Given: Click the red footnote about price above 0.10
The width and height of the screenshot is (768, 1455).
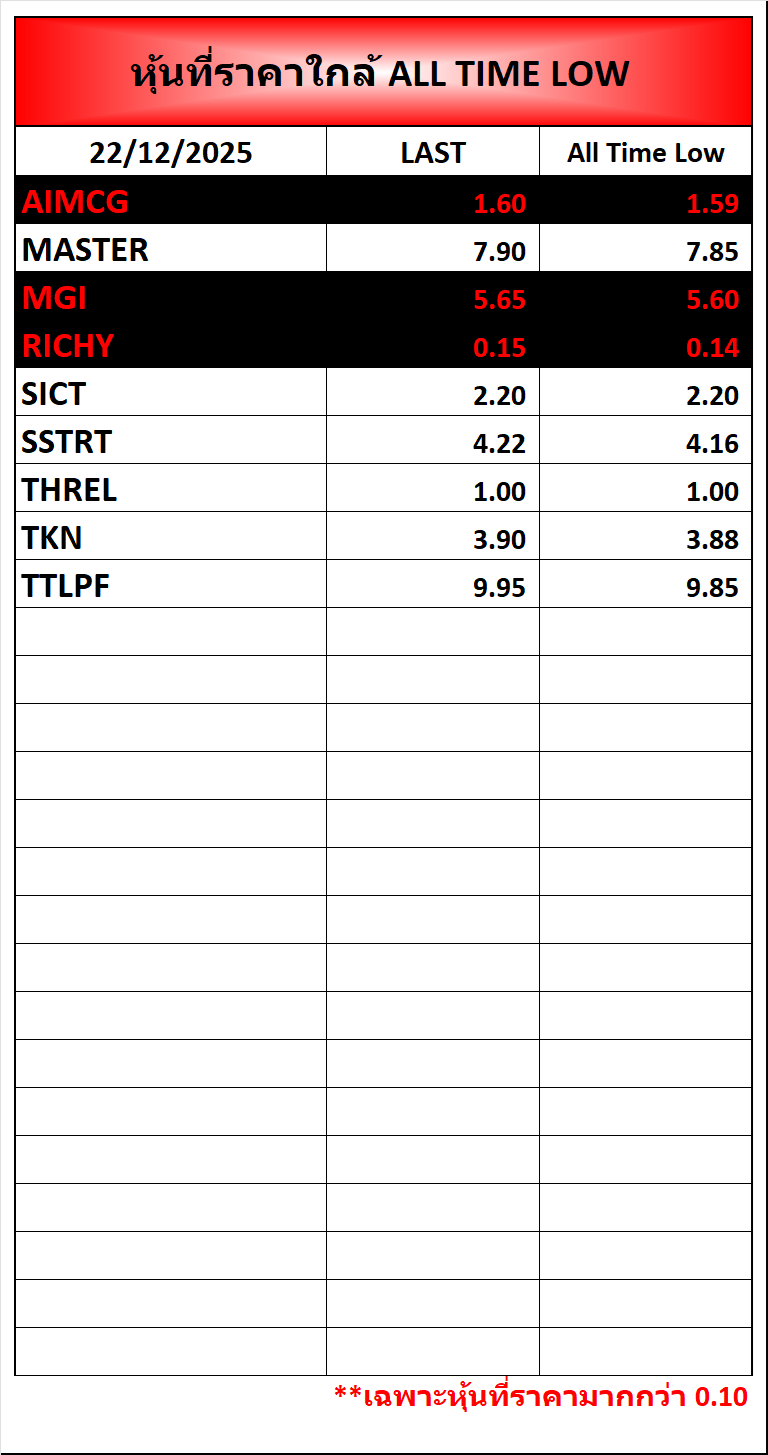Looking at the screenshot, I should coord(540,1397).
